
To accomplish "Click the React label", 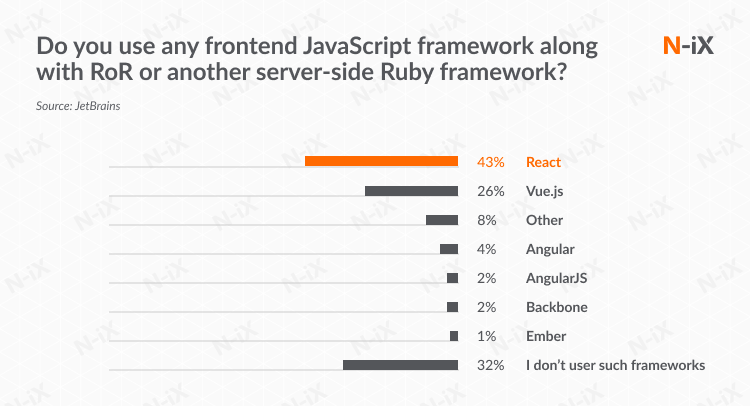I will point(544,162).
